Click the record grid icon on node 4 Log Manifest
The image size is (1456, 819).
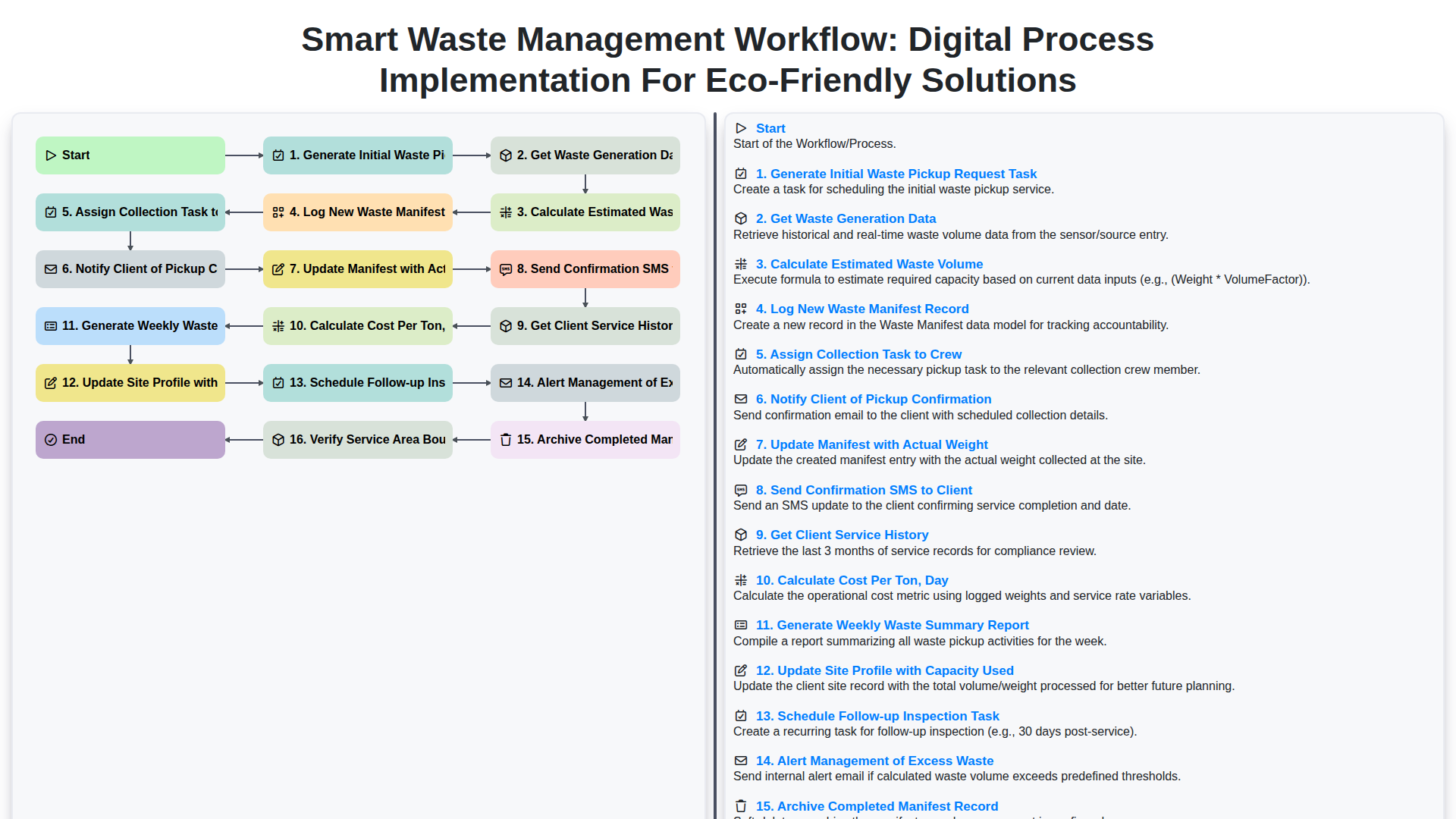click(278, 212)
